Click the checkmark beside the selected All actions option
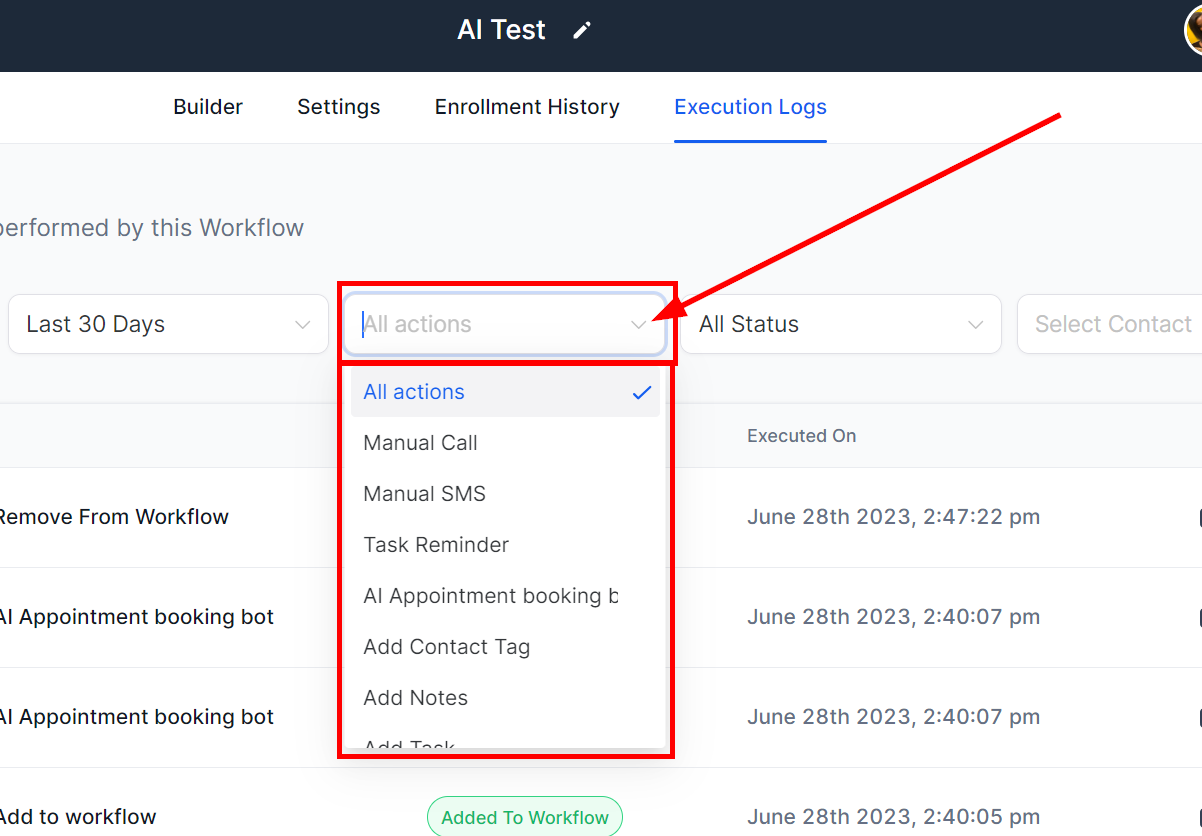The height and width of the screenshot is (836, 1202). pos(641,392)
